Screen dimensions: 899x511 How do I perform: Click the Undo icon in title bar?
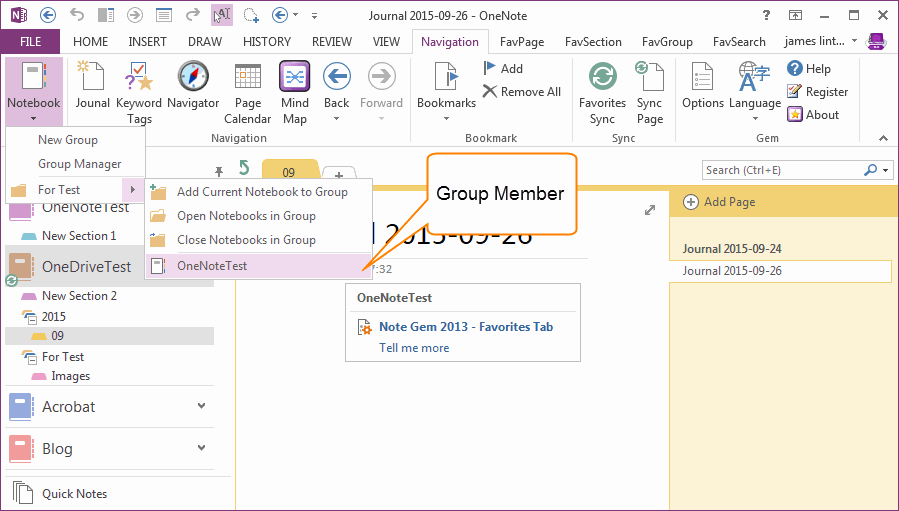tap(77, 15)
